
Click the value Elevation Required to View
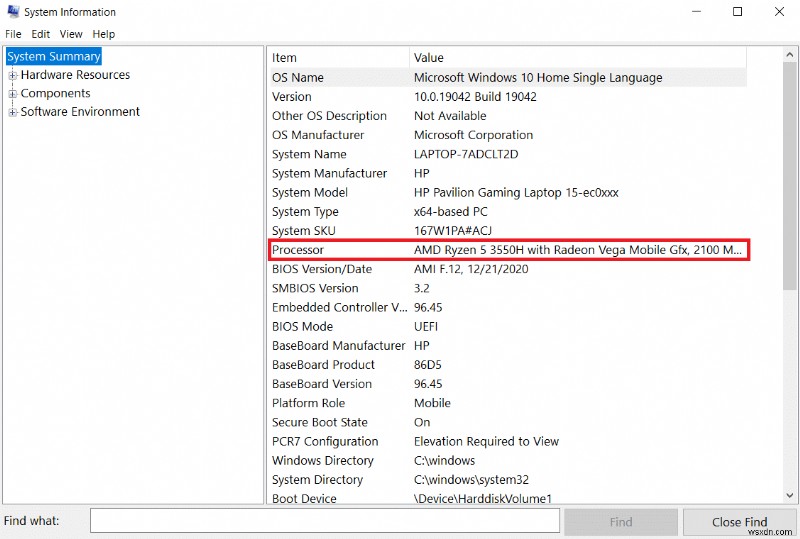(x=486, y=441)
